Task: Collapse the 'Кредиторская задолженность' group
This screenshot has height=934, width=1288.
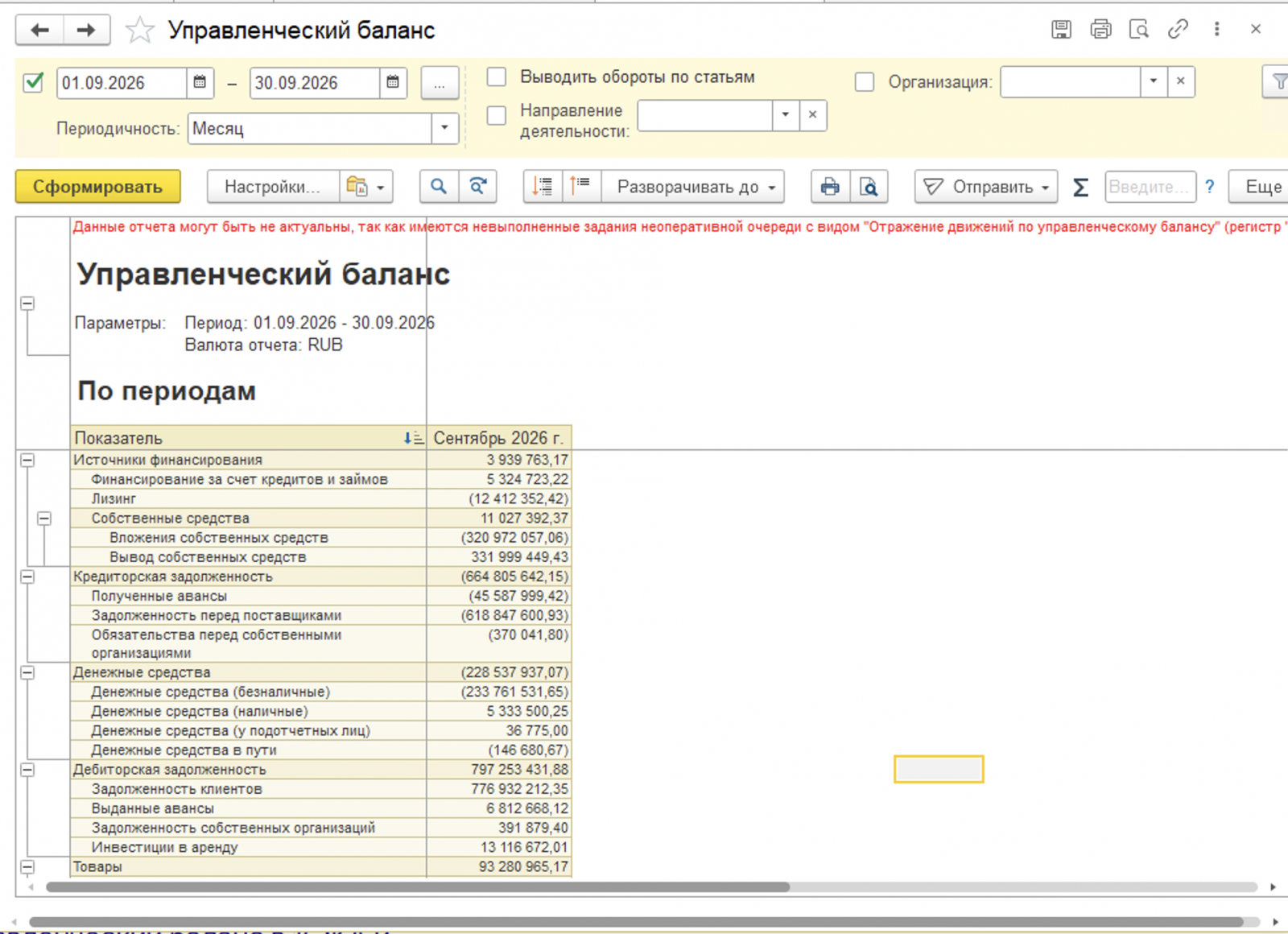Action: 27,577
